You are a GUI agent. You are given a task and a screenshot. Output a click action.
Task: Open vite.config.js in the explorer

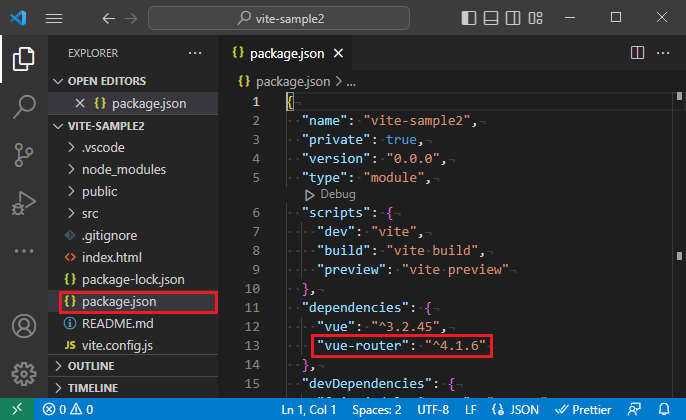pyautogui.click(x=133, y=345)
